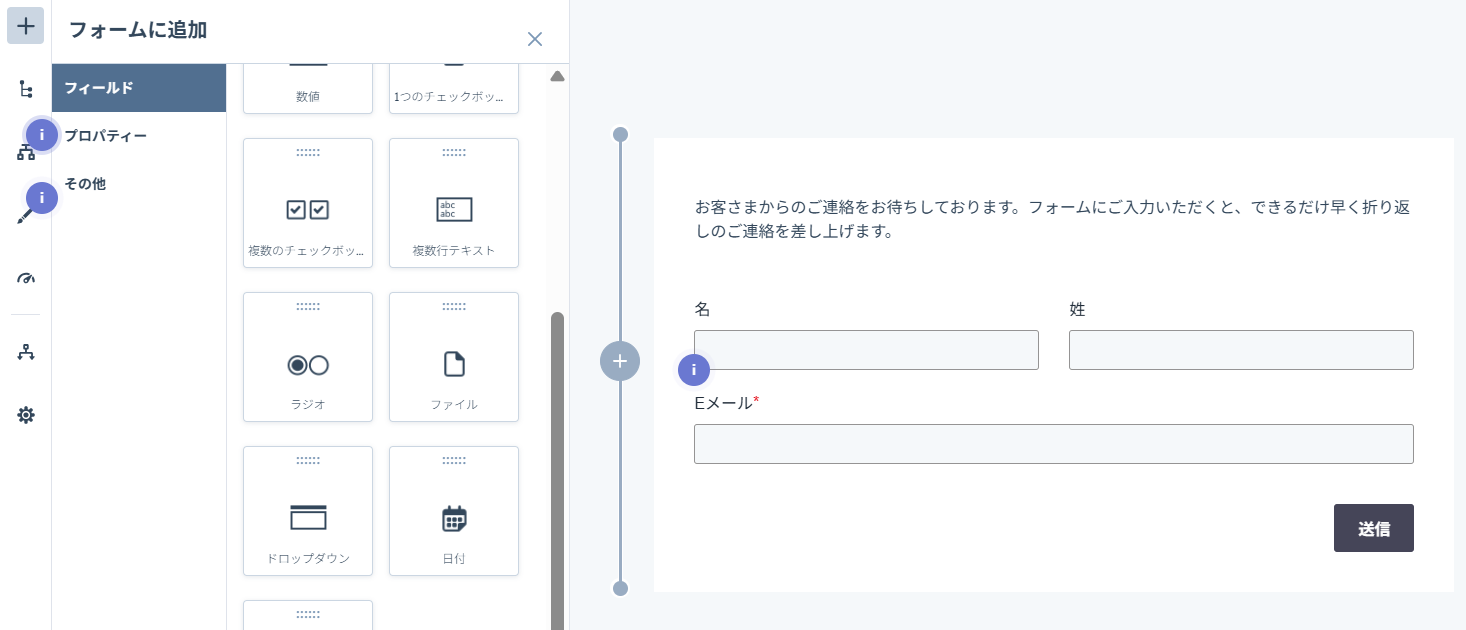Click the scroll up arrow in field list

557,77
